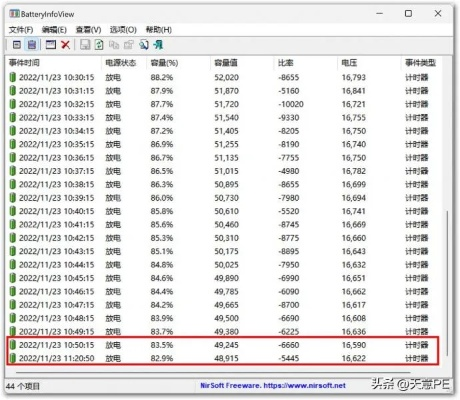
Task: Click the red X clear log icon
Action: coord(65,45)
